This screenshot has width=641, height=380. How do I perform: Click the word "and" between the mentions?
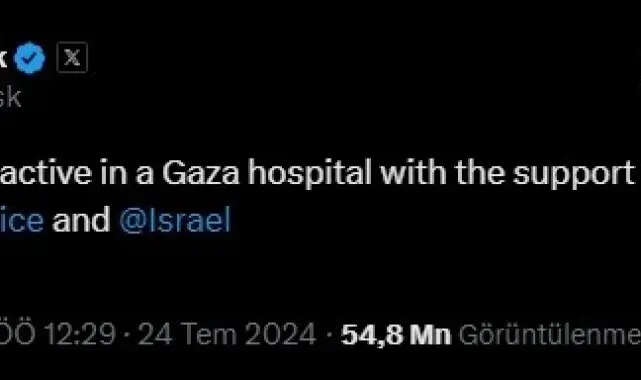click(x=81, y=220)
